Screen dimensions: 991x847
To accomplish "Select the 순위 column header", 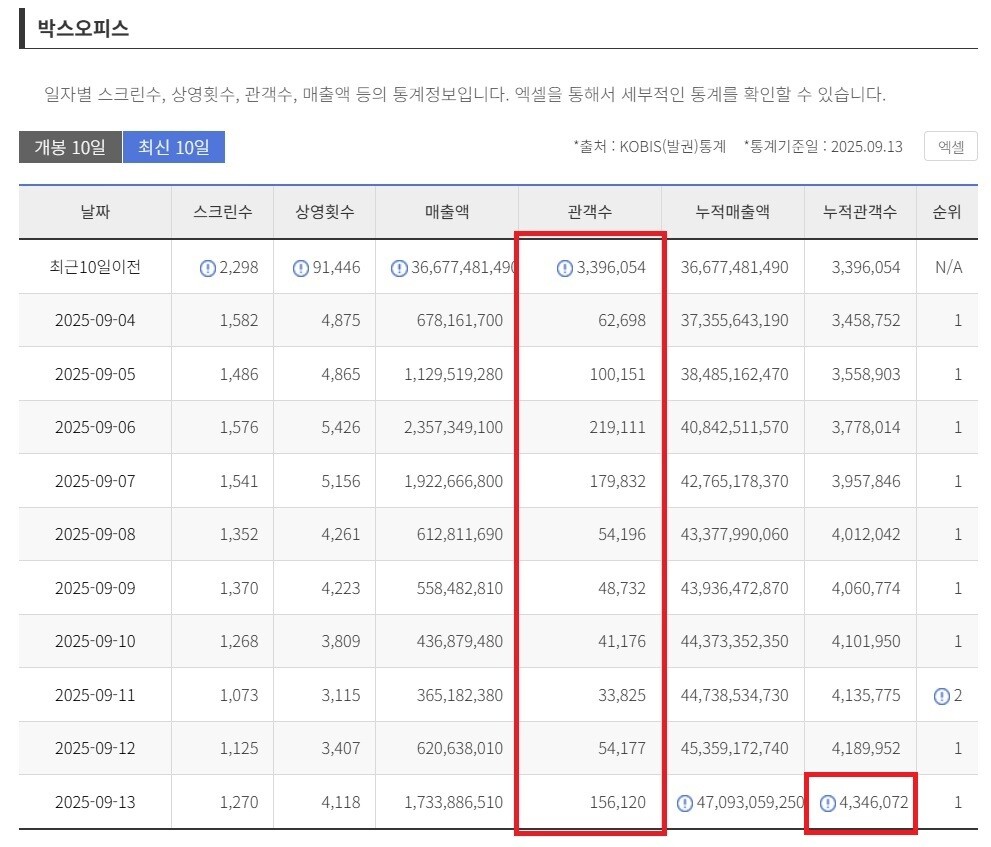I will click(x=946, y=212).
